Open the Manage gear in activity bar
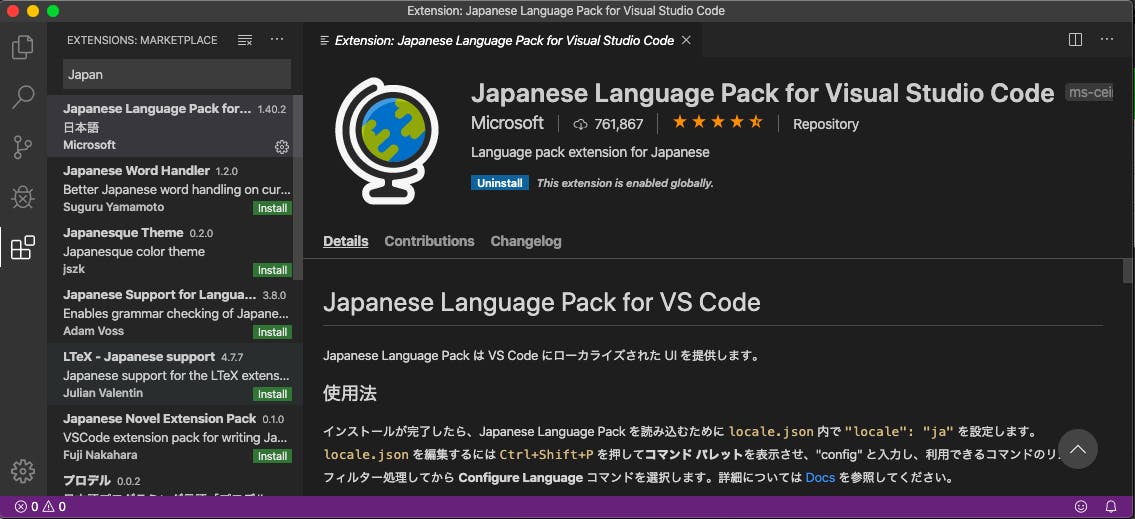This screenshot has height=519, width=1135. click(22, 471)
